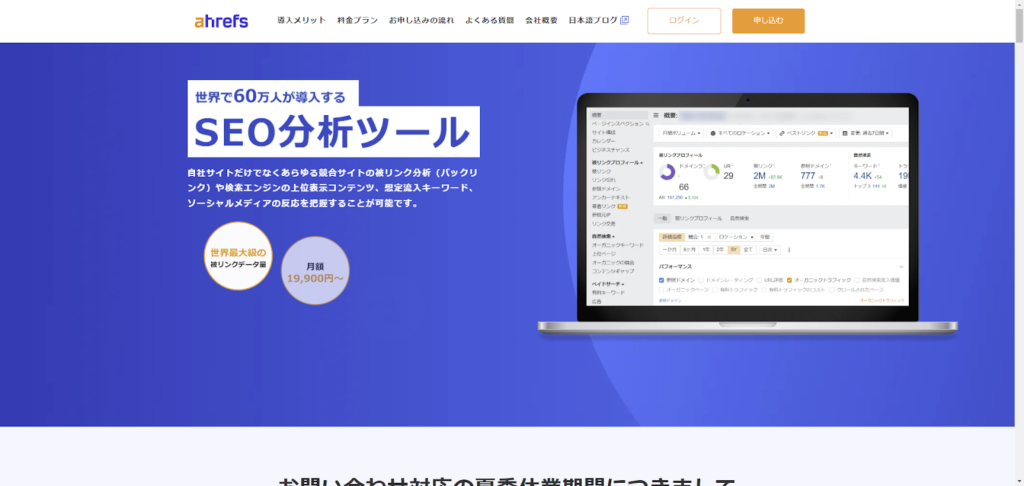This screenshot has height=486, width=1024.
Task: Toggle the 参照ドメイン checkbox
Action: 662,280
